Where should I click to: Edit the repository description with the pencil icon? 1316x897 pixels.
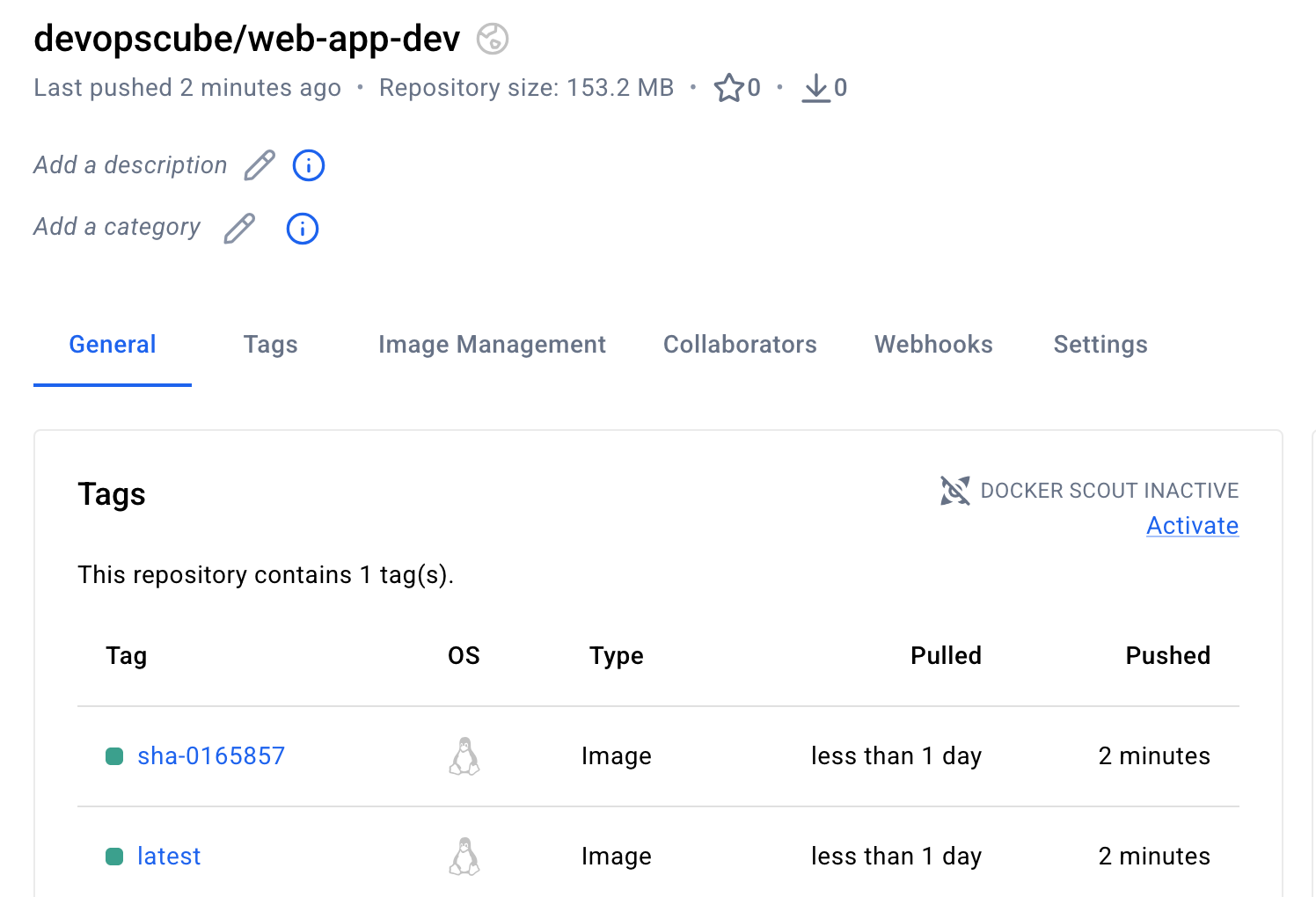[258, 164]
